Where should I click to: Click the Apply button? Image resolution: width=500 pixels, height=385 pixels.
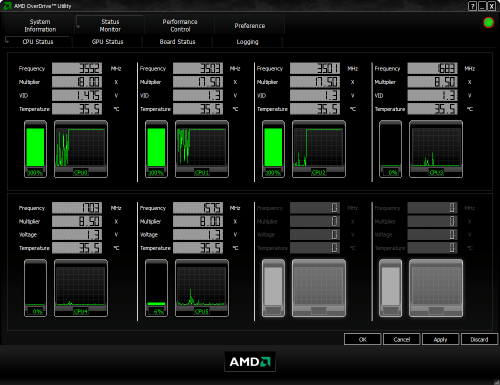440,339
